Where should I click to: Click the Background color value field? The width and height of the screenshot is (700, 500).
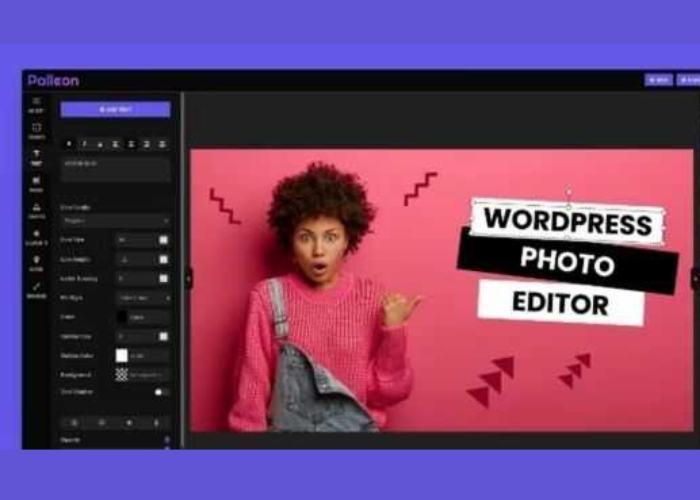pyautogui.click(x=150, y=375)
